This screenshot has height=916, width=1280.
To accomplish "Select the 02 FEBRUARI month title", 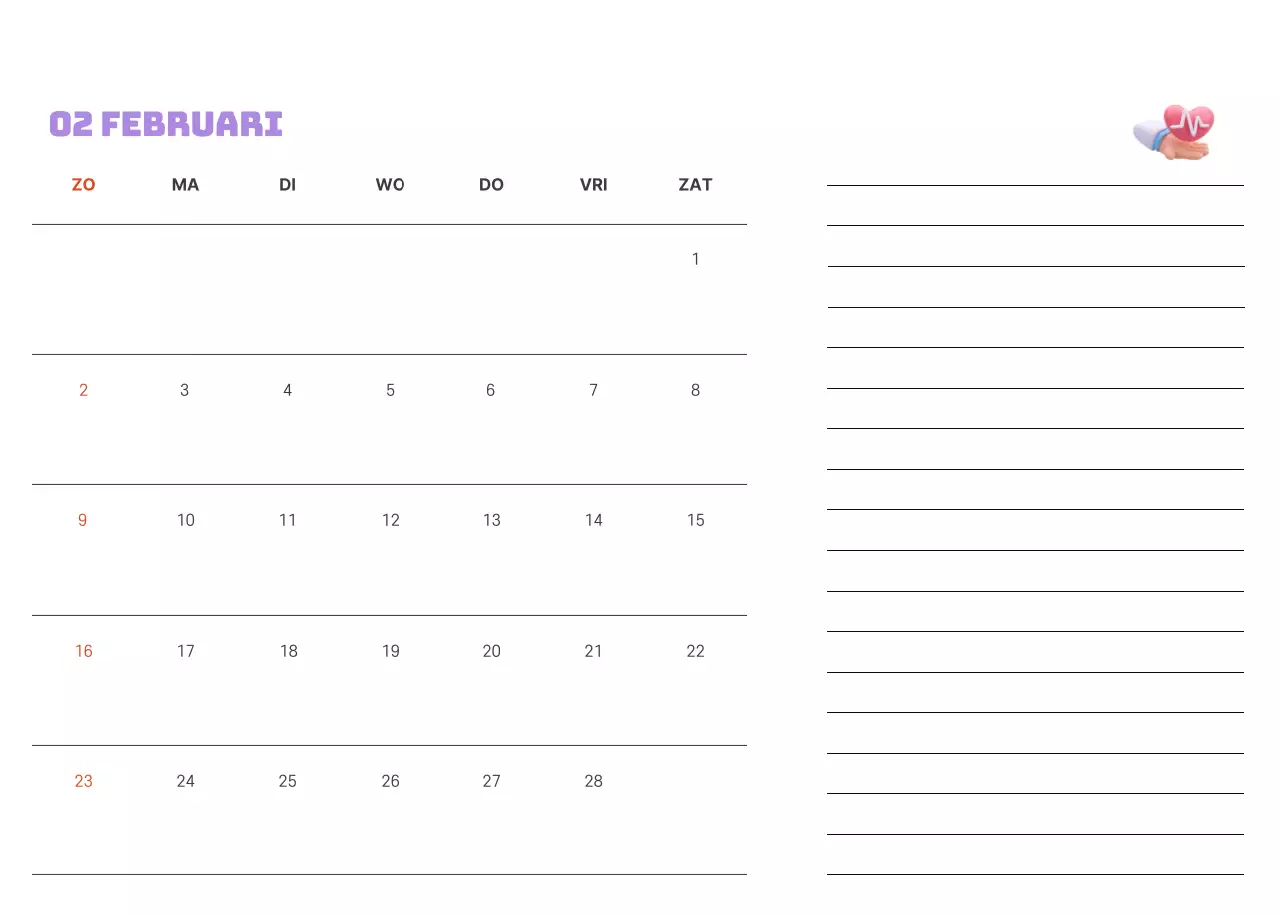I will click(166, 124).
